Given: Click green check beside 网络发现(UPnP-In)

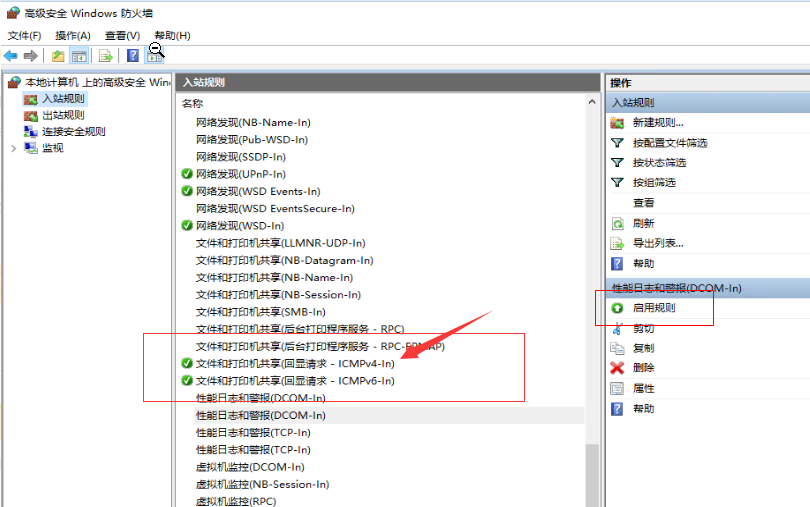Looking at the screenshot, I should pyautogui.click(x=187, y=174).
